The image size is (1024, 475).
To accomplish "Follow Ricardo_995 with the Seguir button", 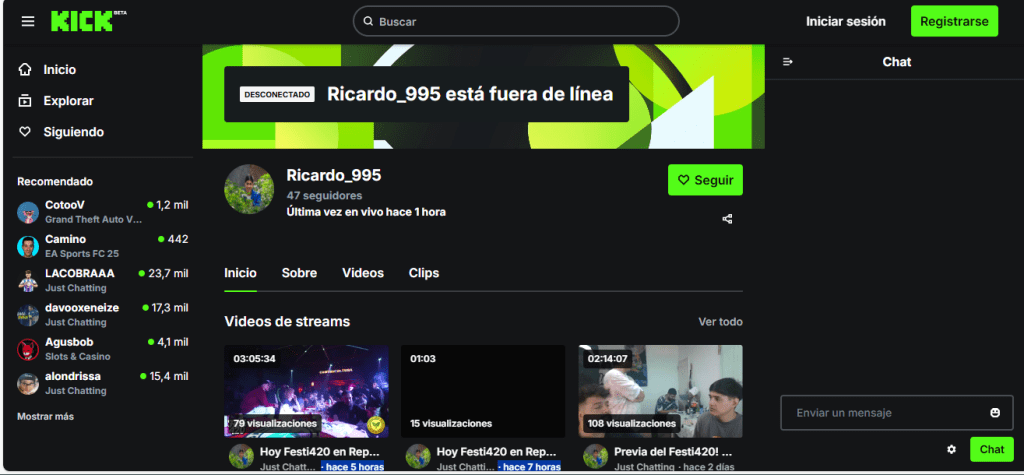I will [x=705, y=180].
